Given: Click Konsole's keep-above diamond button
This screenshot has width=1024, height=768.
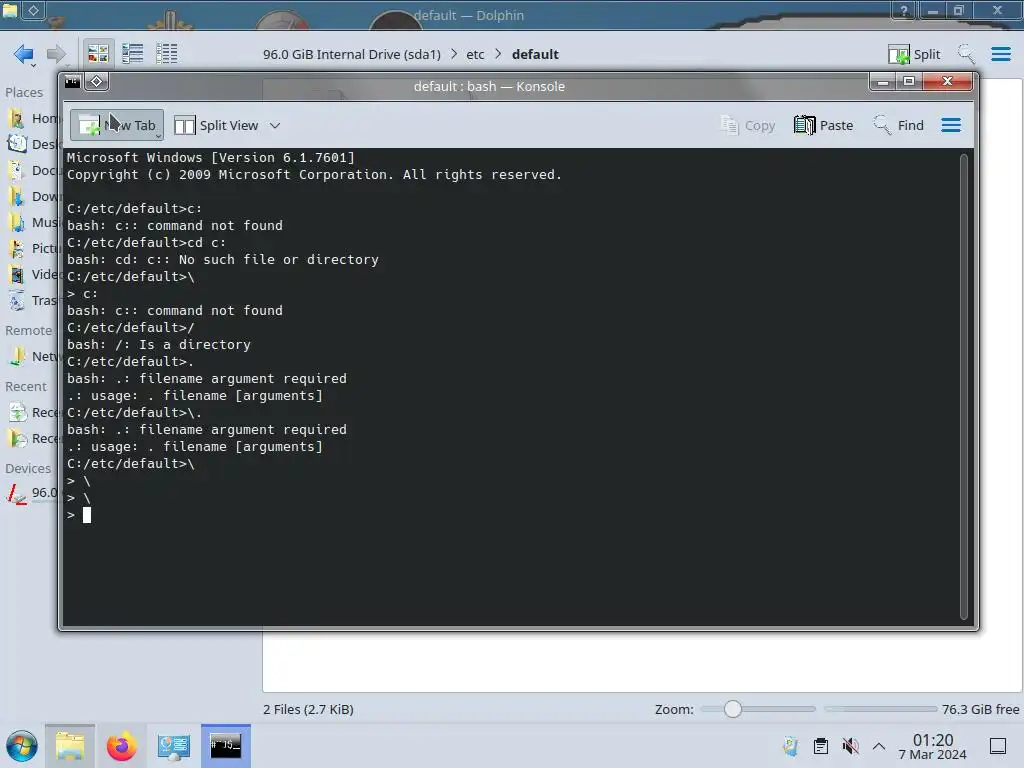Looking at the screenshot, I should point(97,81).
